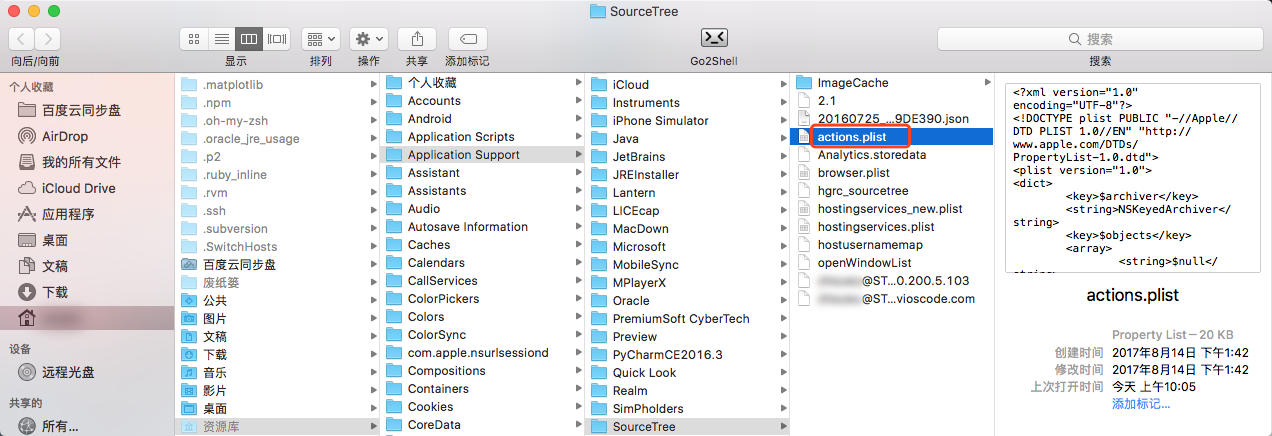Select the browser.plist file
The width and height of the screenshot is (1272, 436).
tap(854, 173)
